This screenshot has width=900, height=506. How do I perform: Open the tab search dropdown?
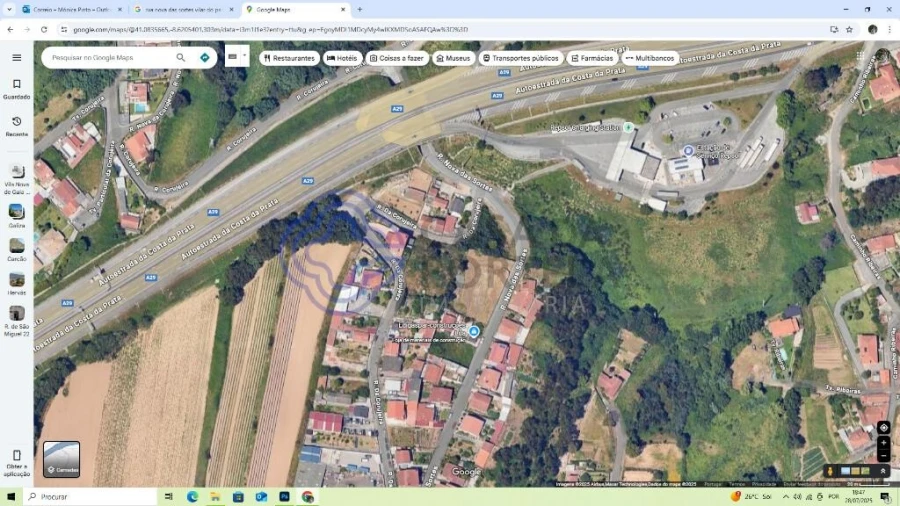tap(9, 10)
